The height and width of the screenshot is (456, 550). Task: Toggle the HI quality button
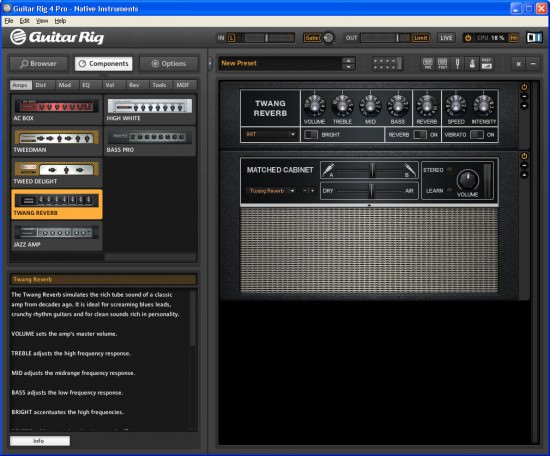point(514,38)
